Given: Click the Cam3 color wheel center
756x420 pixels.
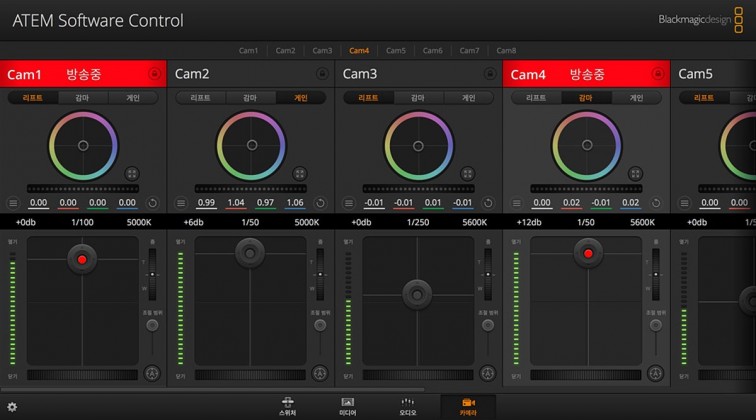Looking at the screenshot, I should tap(418, 146).
